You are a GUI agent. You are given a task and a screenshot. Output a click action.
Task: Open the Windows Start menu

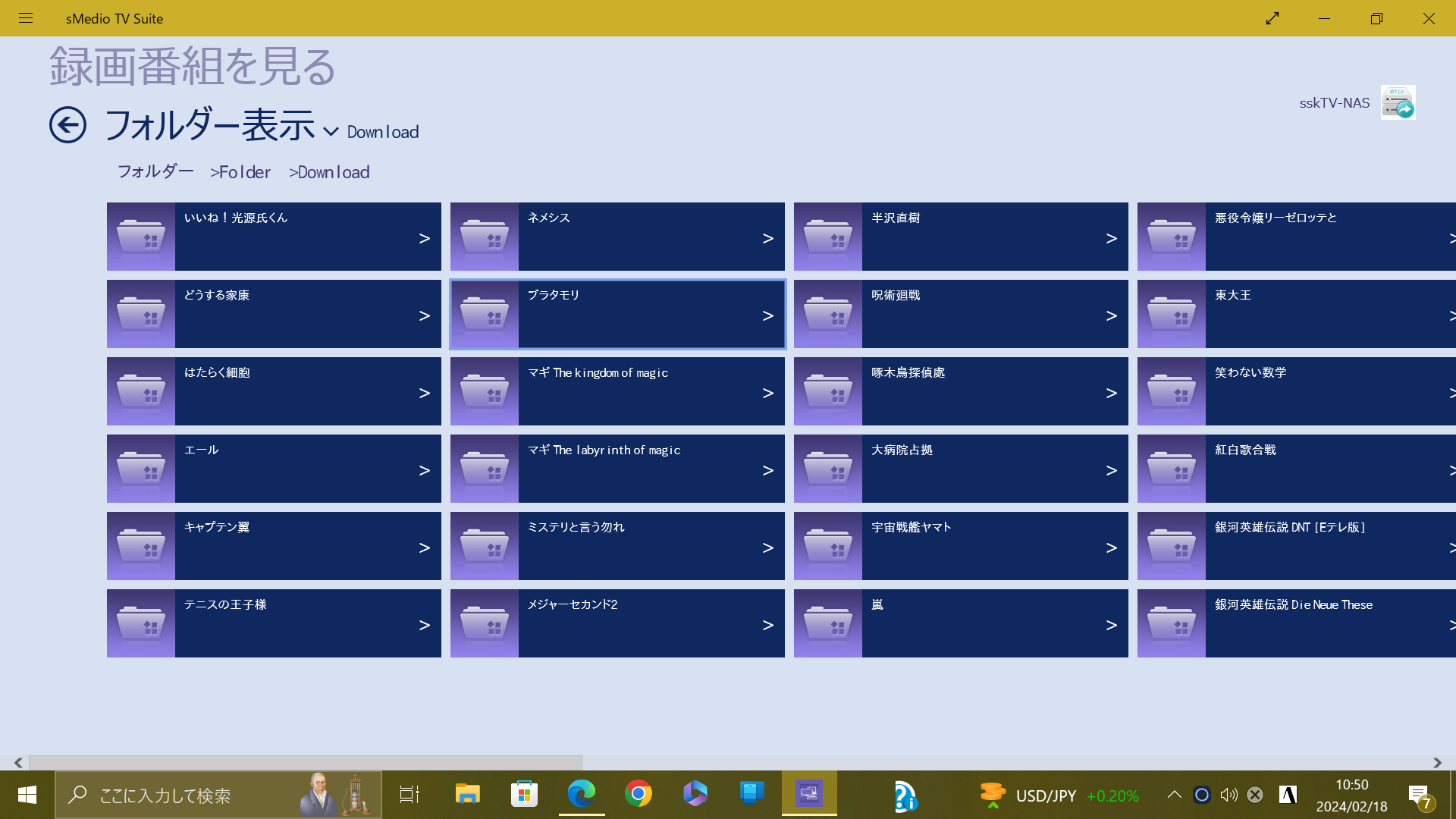click(x=27, y=795)
